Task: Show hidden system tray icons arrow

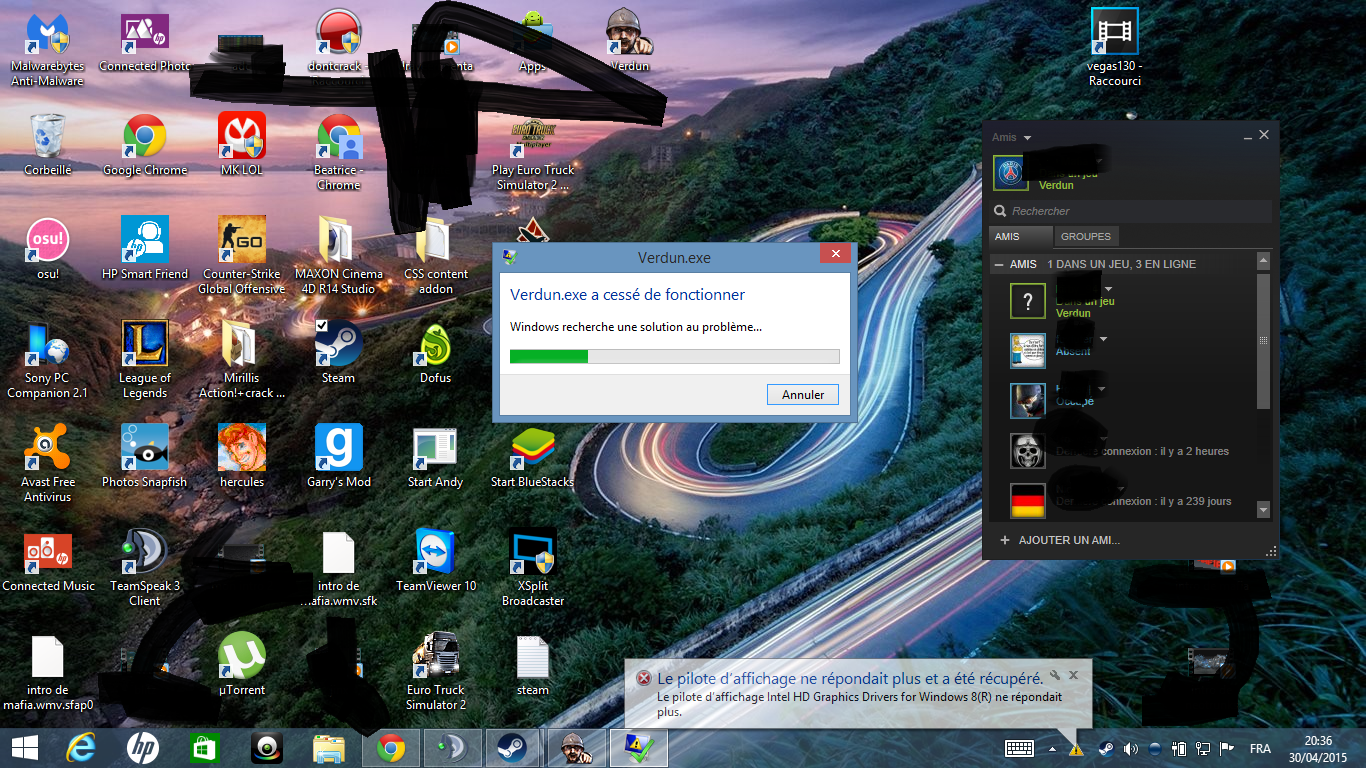Action: [x=1052, y=748]
